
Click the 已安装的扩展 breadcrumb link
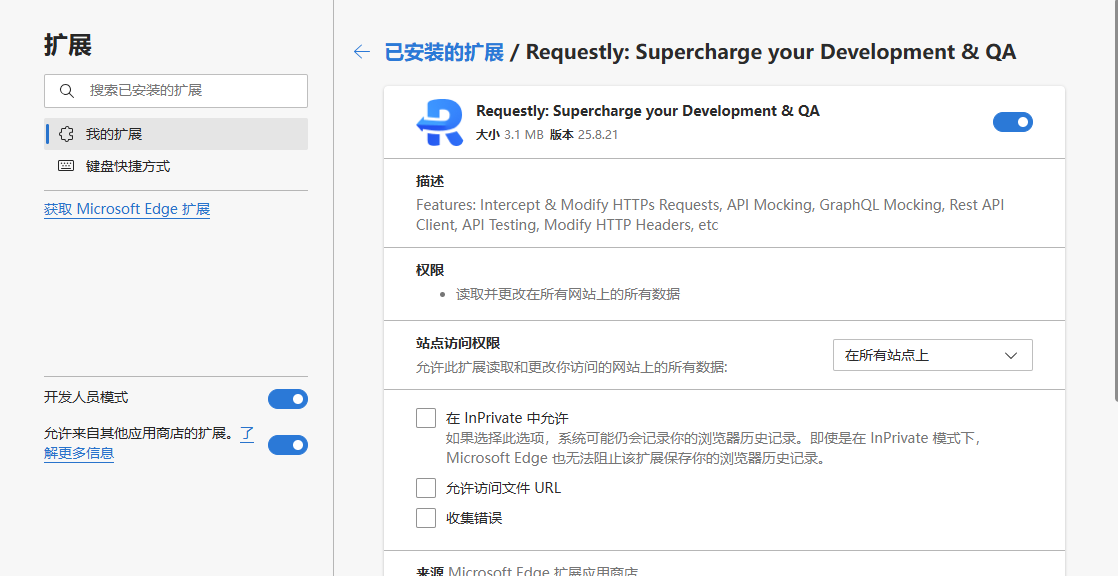click(x=444, y=52)
